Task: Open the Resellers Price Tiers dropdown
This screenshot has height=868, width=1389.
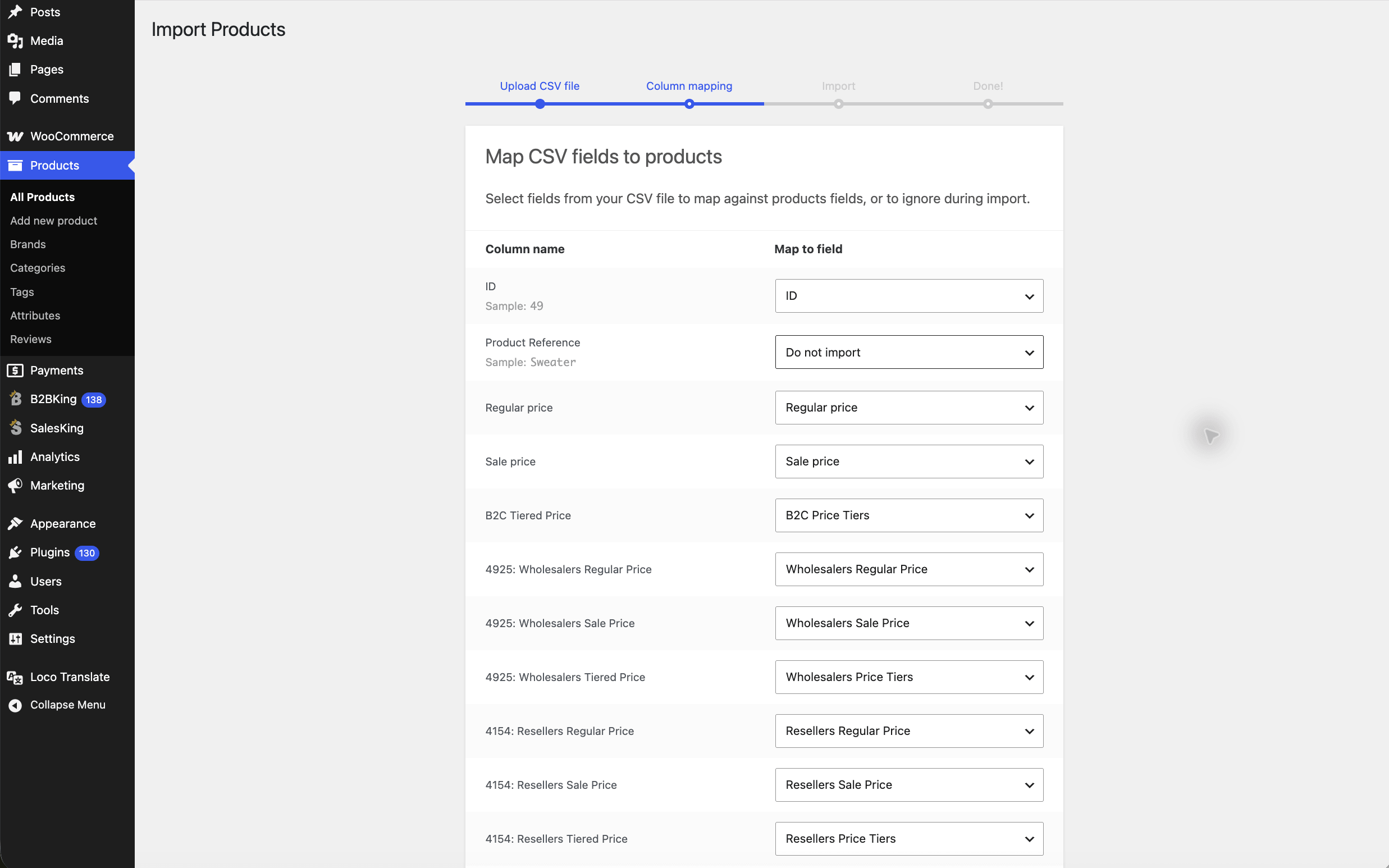Action: point(909,839)
